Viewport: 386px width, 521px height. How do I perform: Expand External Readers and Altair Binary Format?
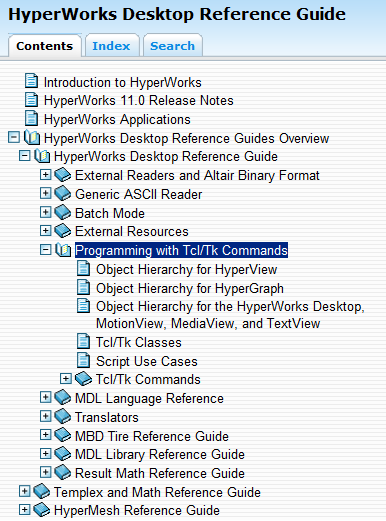[x=45, y=174]
